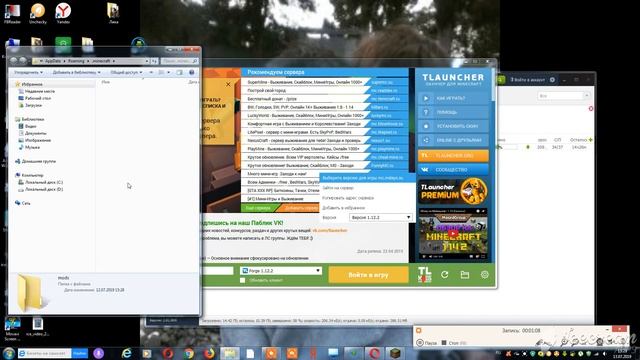Viewport: 640px width, 360px height.
Task: Open 'Версия 1.12.2' dropdown in server popup
Action: (380, 218)
